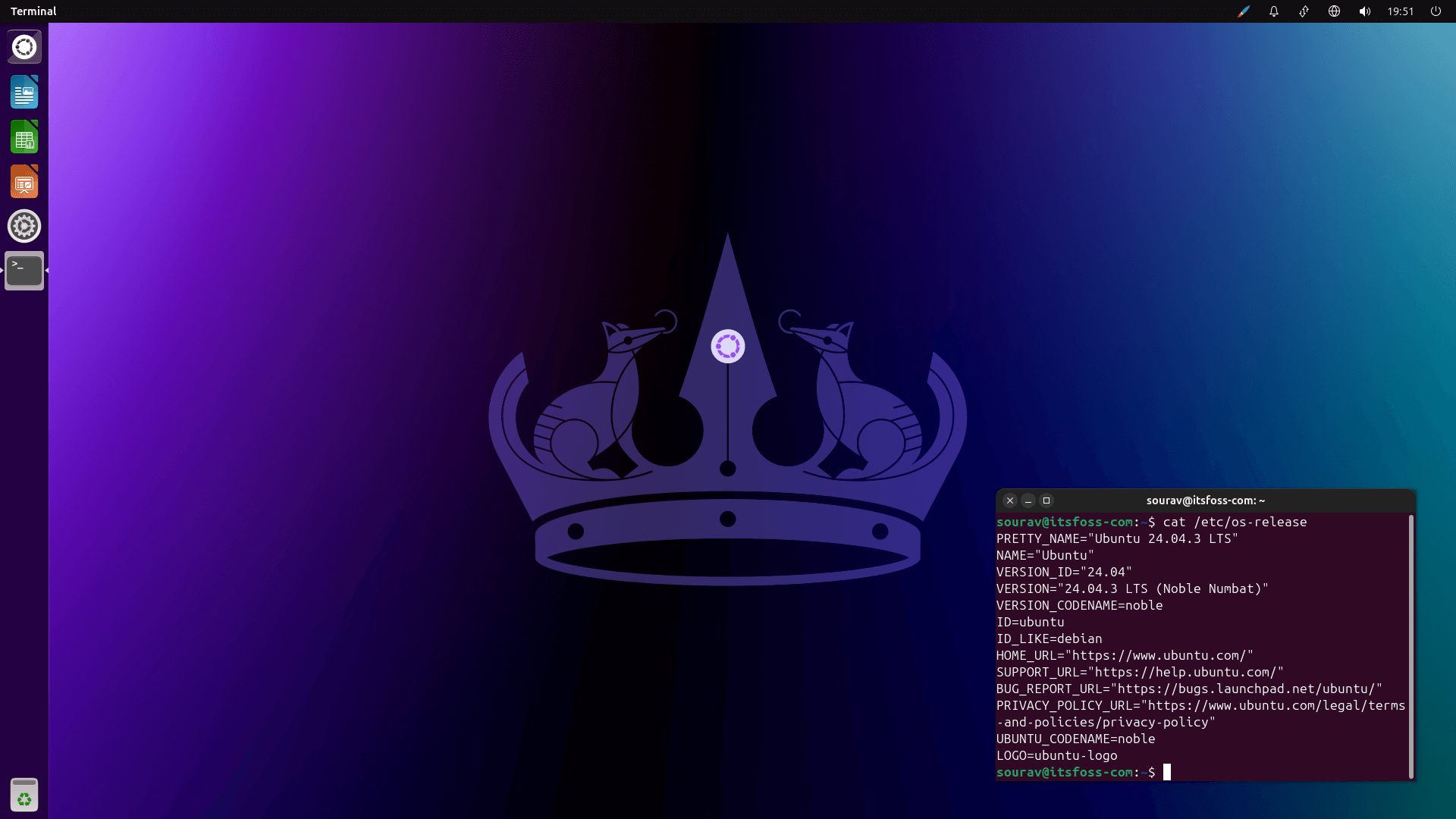Click the Terminal menu in the top-left corner

click(x=33, y=11)
